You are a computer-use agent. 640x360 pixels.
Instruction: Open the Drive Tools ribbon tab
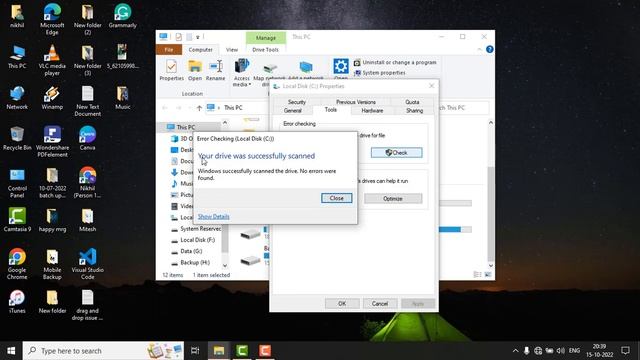(265, 49)
